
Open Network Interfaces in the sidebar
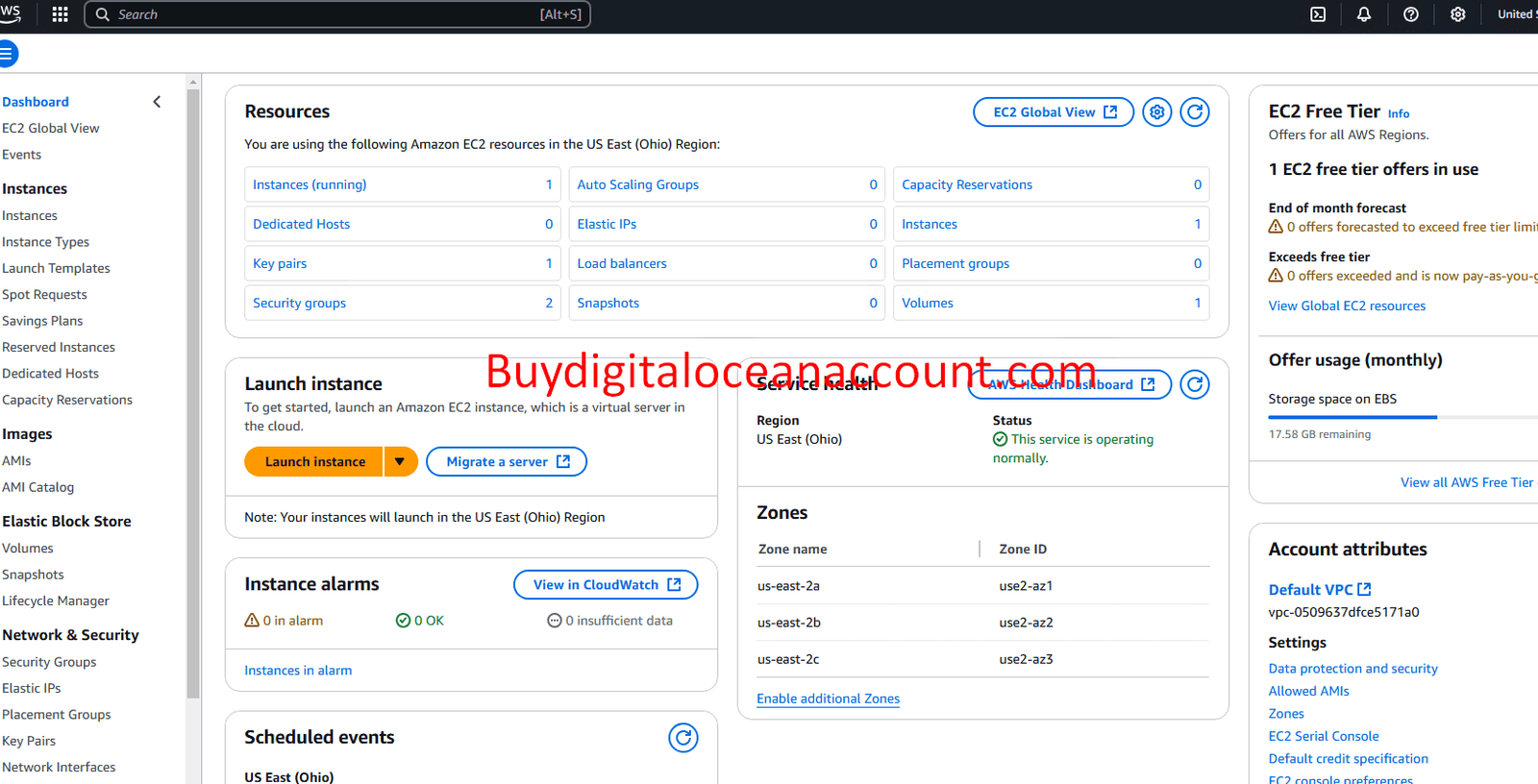click(x=59, y=767)
